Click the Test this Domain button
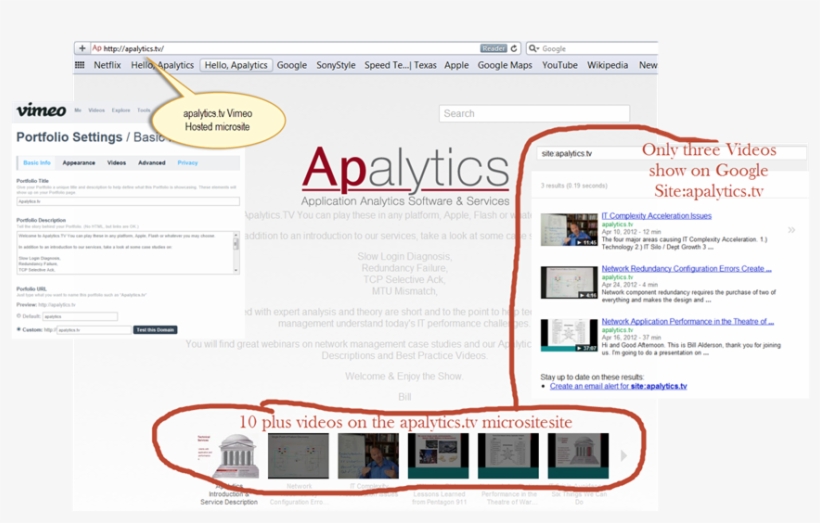Screen dimensions: 820x523 (x=155, y=330)
